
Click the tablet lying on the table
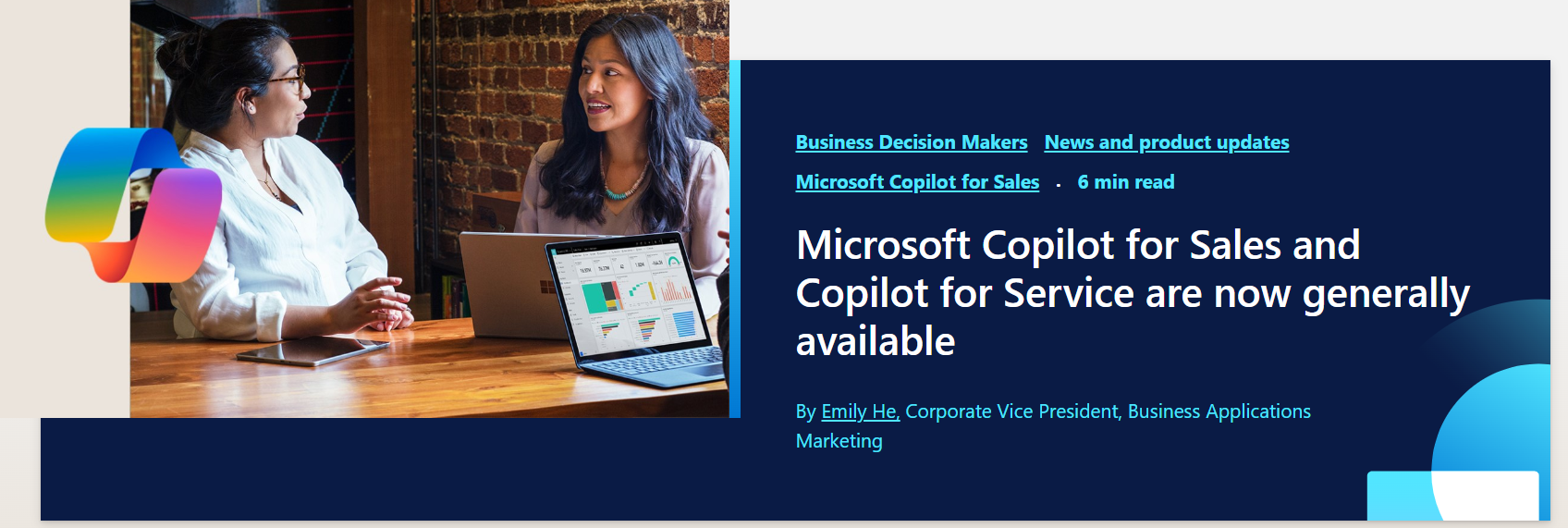(312, 351)
